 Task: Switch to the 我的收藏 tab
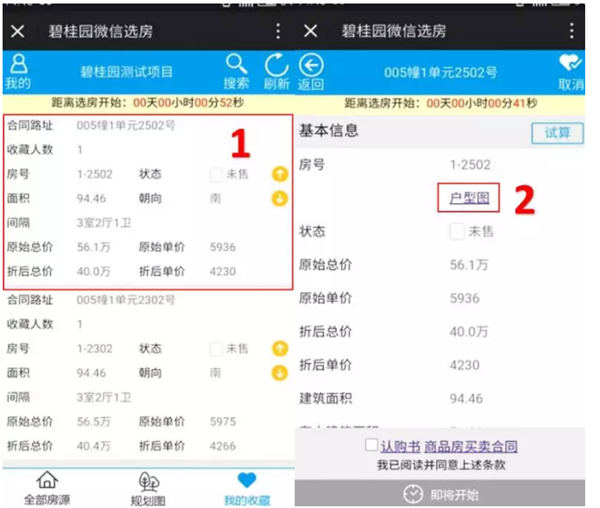pyautogui.click(x=247, y=488)
